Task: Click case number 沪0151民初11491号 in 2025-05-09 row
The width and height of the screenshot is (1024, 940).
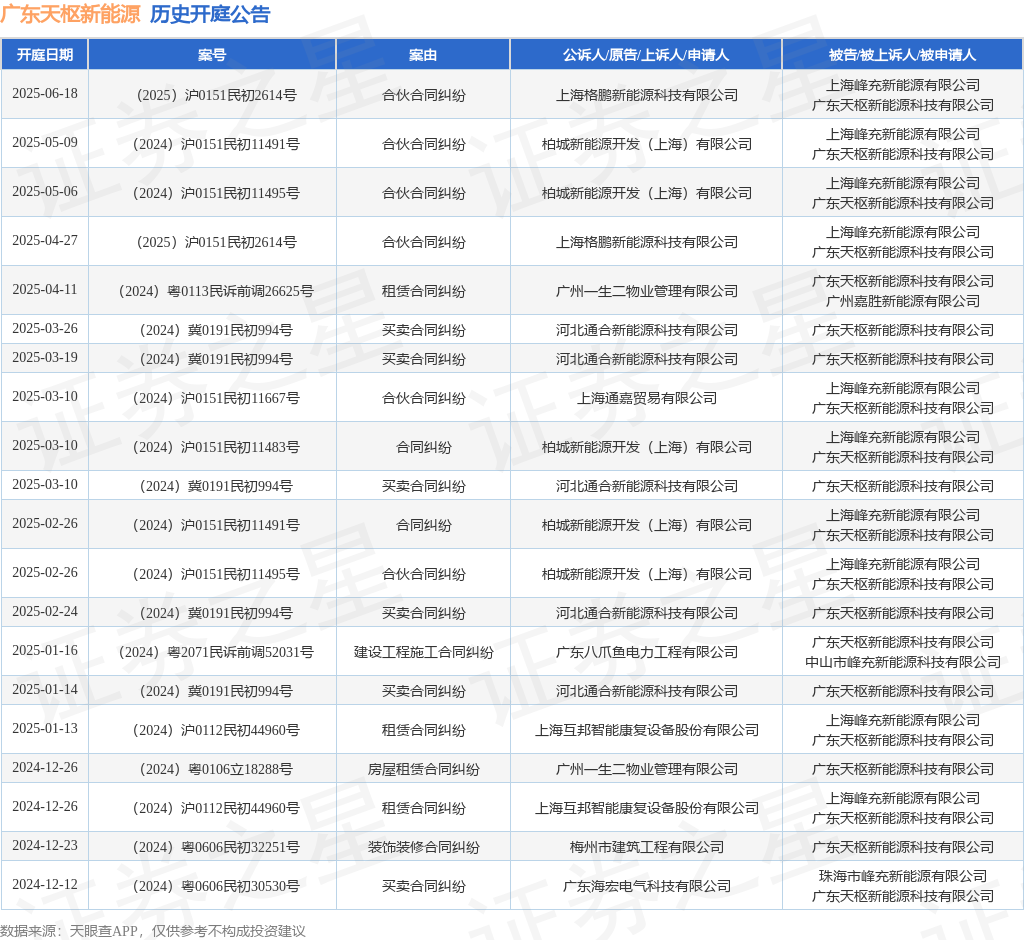Action: click(x=216, y=144)
